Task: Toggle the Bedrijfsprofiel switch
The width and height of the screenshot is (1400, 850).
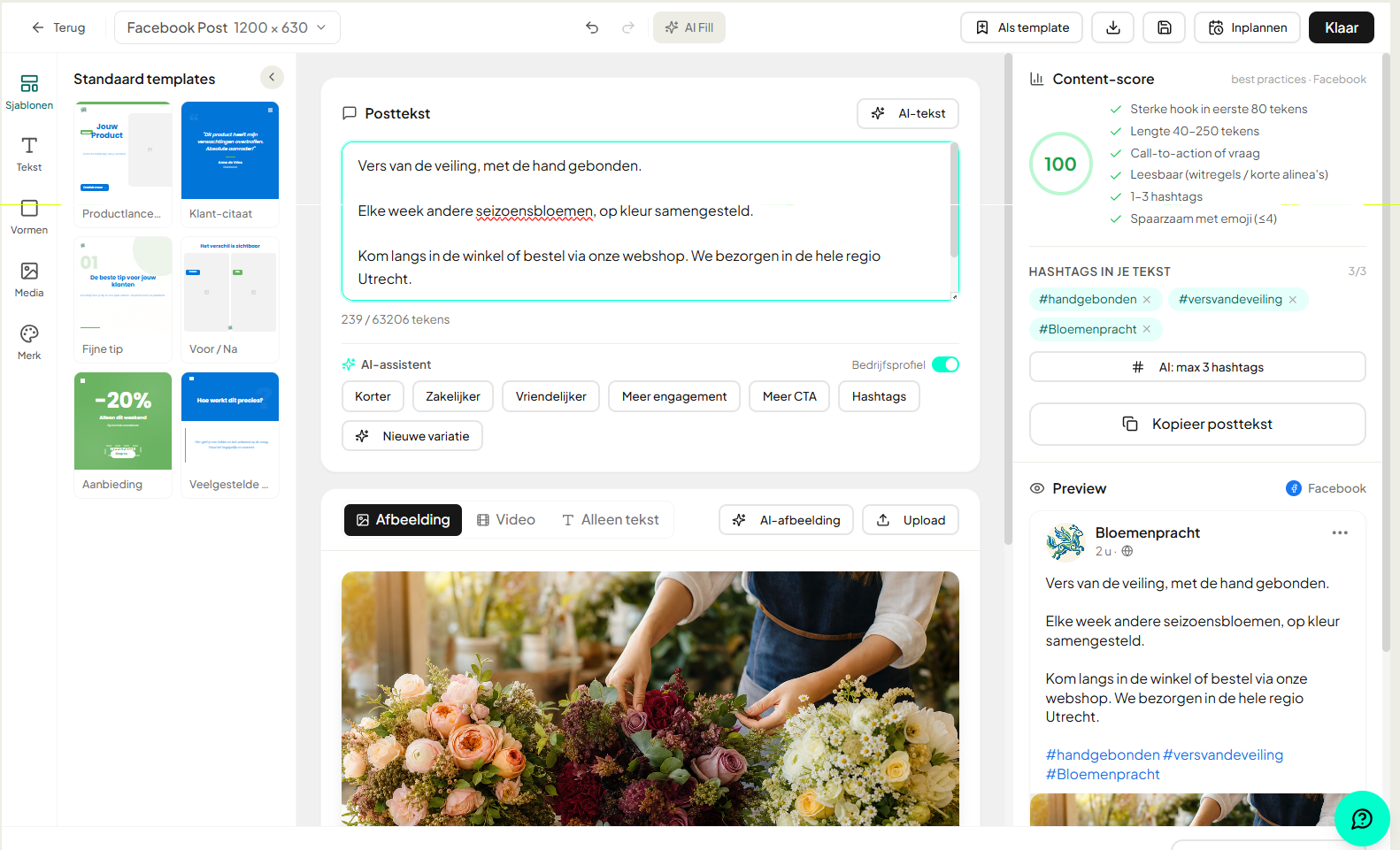Action: 945,364
